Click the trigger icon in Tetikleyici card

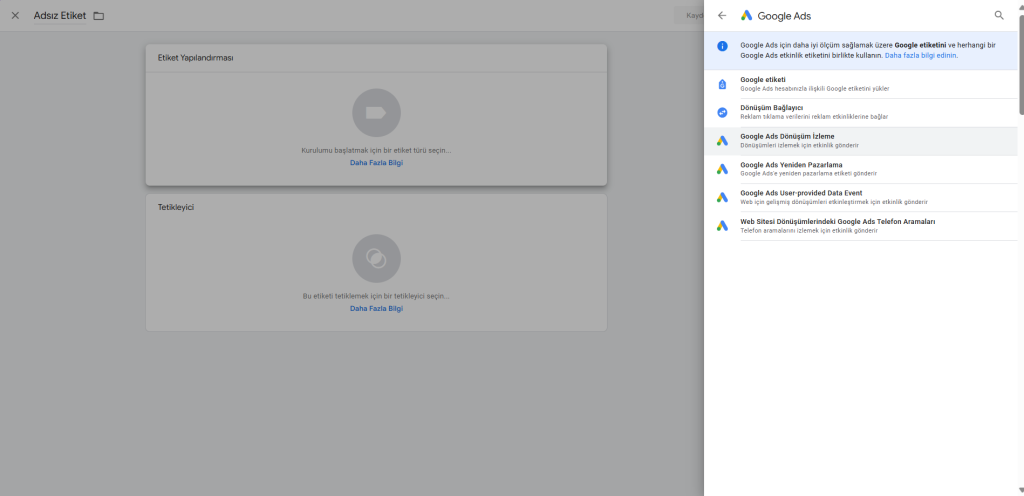[376, 258]
